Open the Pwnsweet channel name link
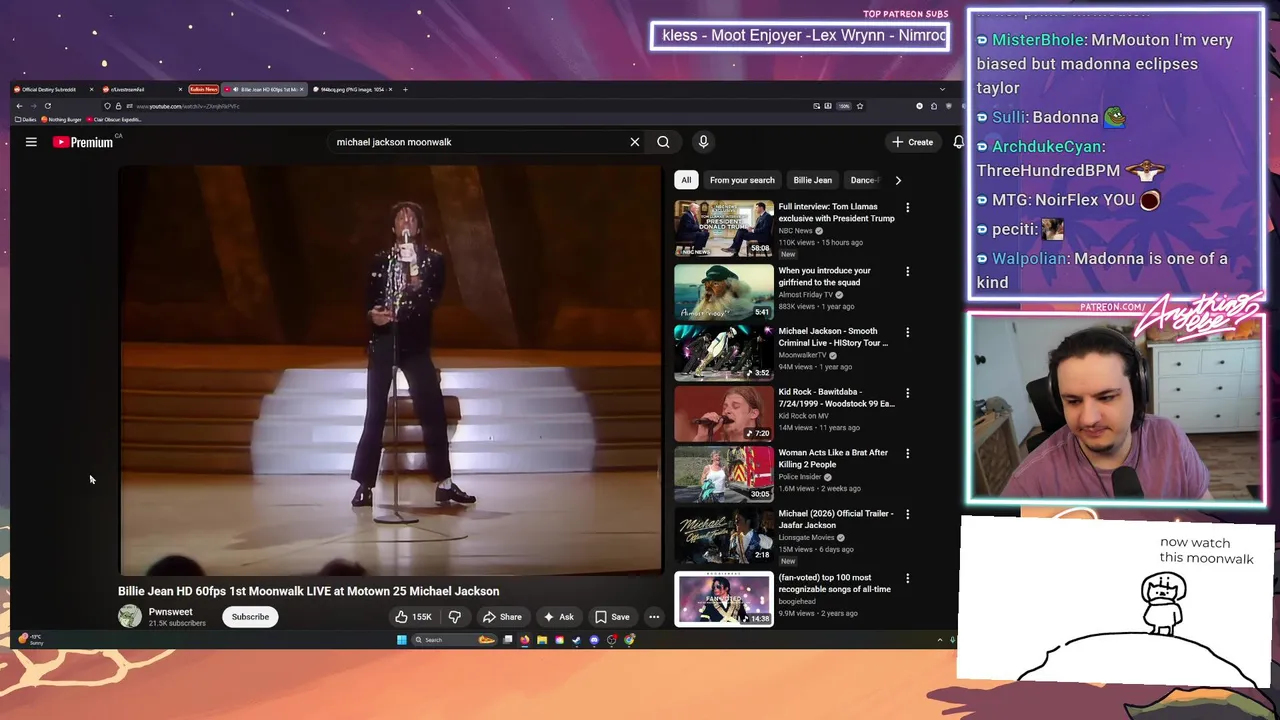Image resolution: width=1280 pixels, height=720 pixels. pos(171,612)
